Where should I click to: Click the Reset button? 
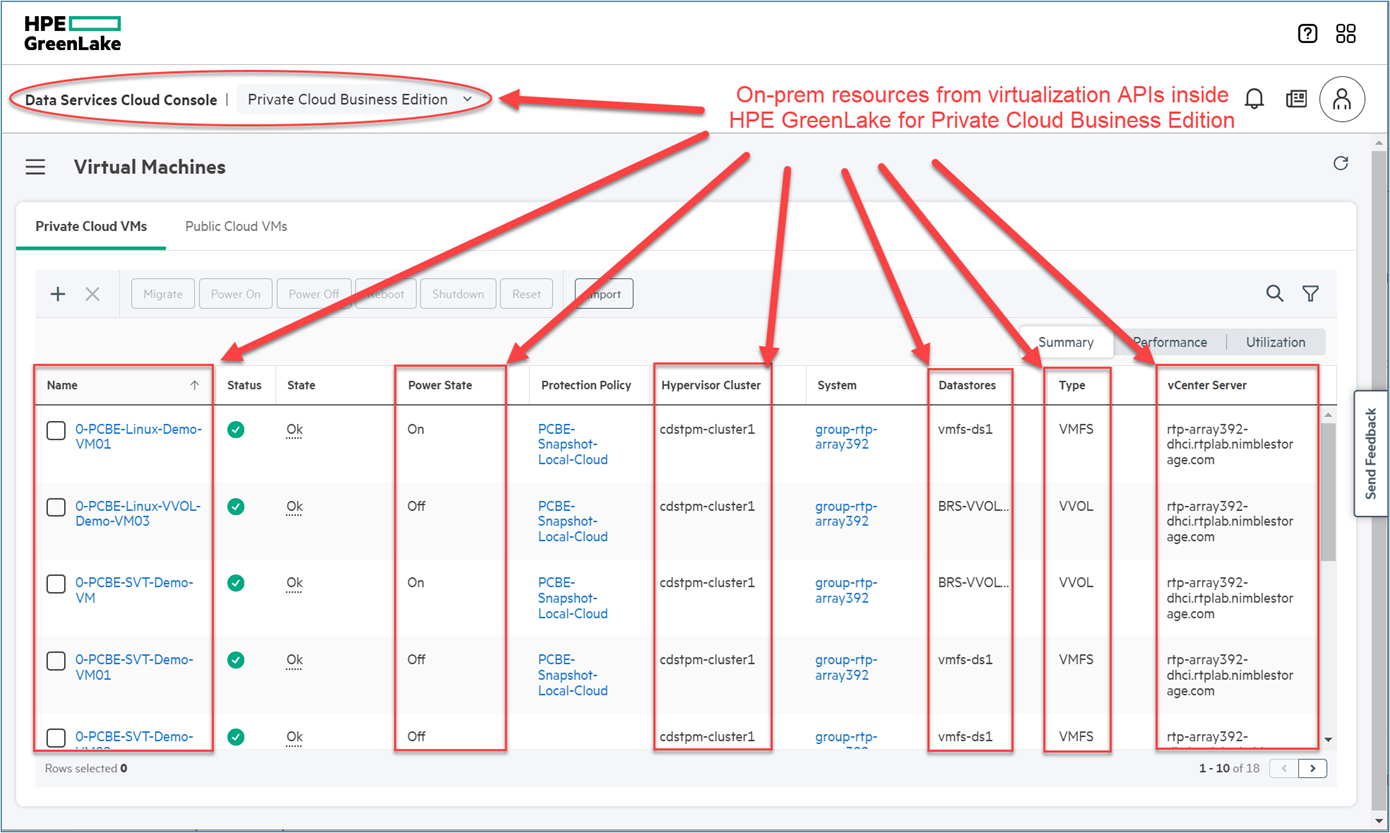[x=526, y=294]
